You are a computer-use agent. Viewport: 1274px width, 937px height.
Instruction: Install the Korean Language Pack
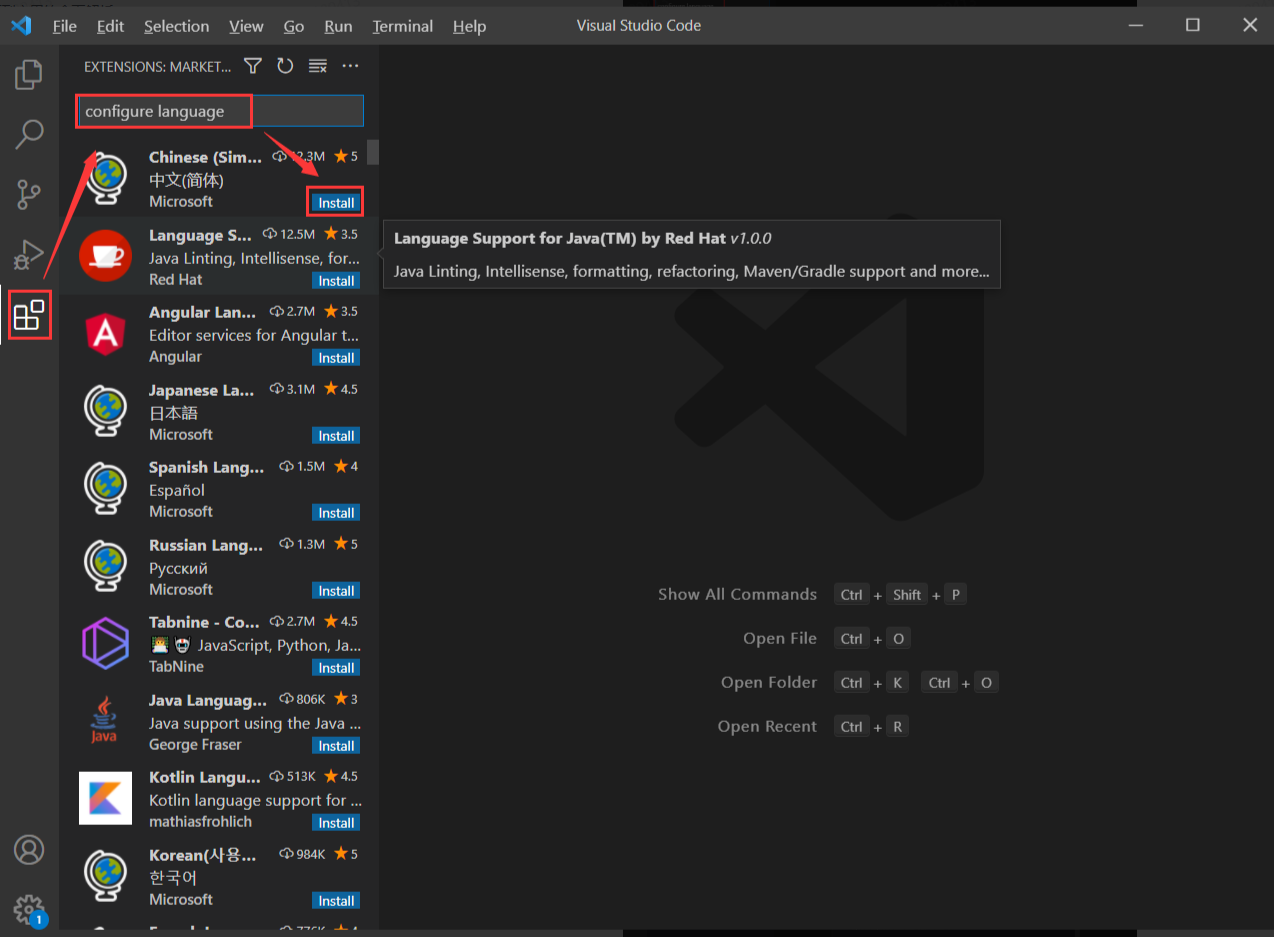pos(336,901)
